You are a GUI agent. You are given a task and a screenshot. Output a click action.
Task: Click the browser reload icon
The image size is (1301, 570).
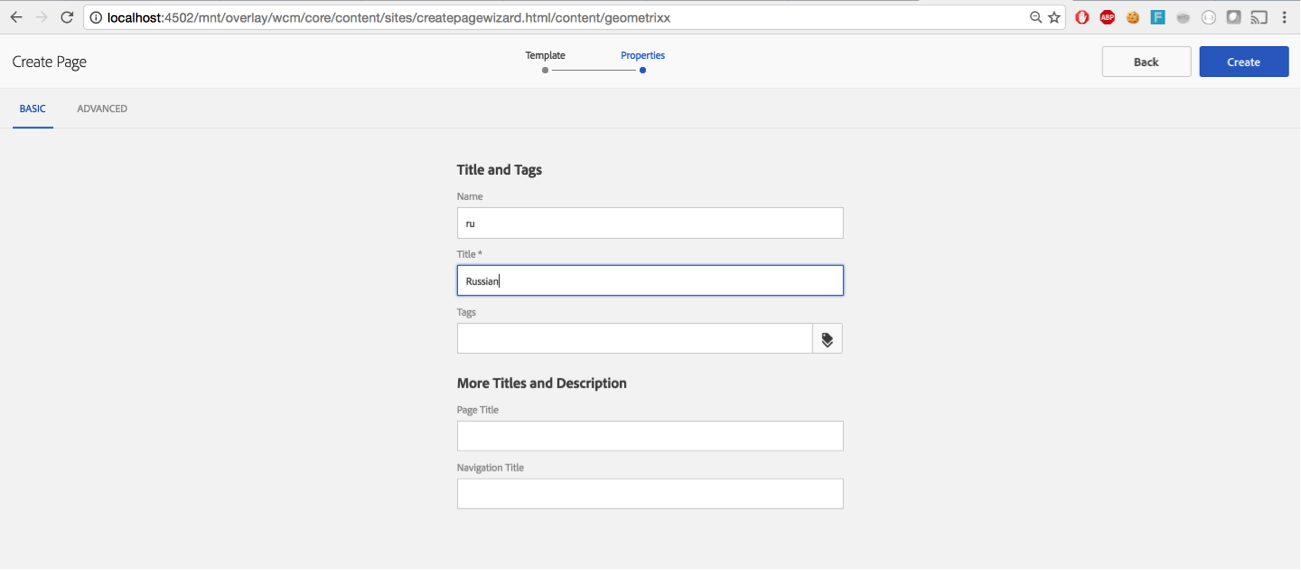(67, 17)
